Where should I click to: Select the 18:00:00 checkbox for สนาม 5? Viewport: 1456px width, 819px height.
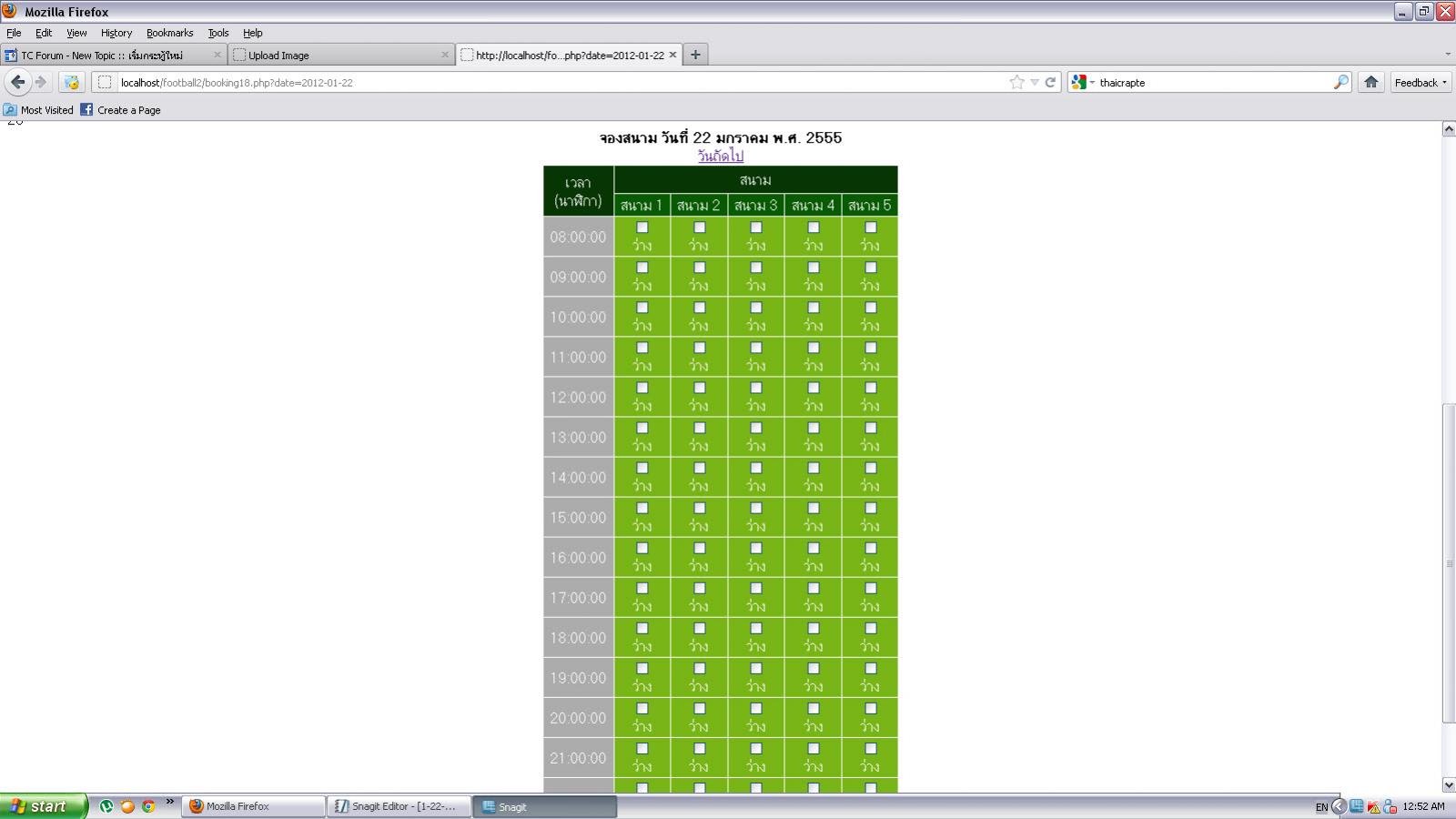(871, 628)
